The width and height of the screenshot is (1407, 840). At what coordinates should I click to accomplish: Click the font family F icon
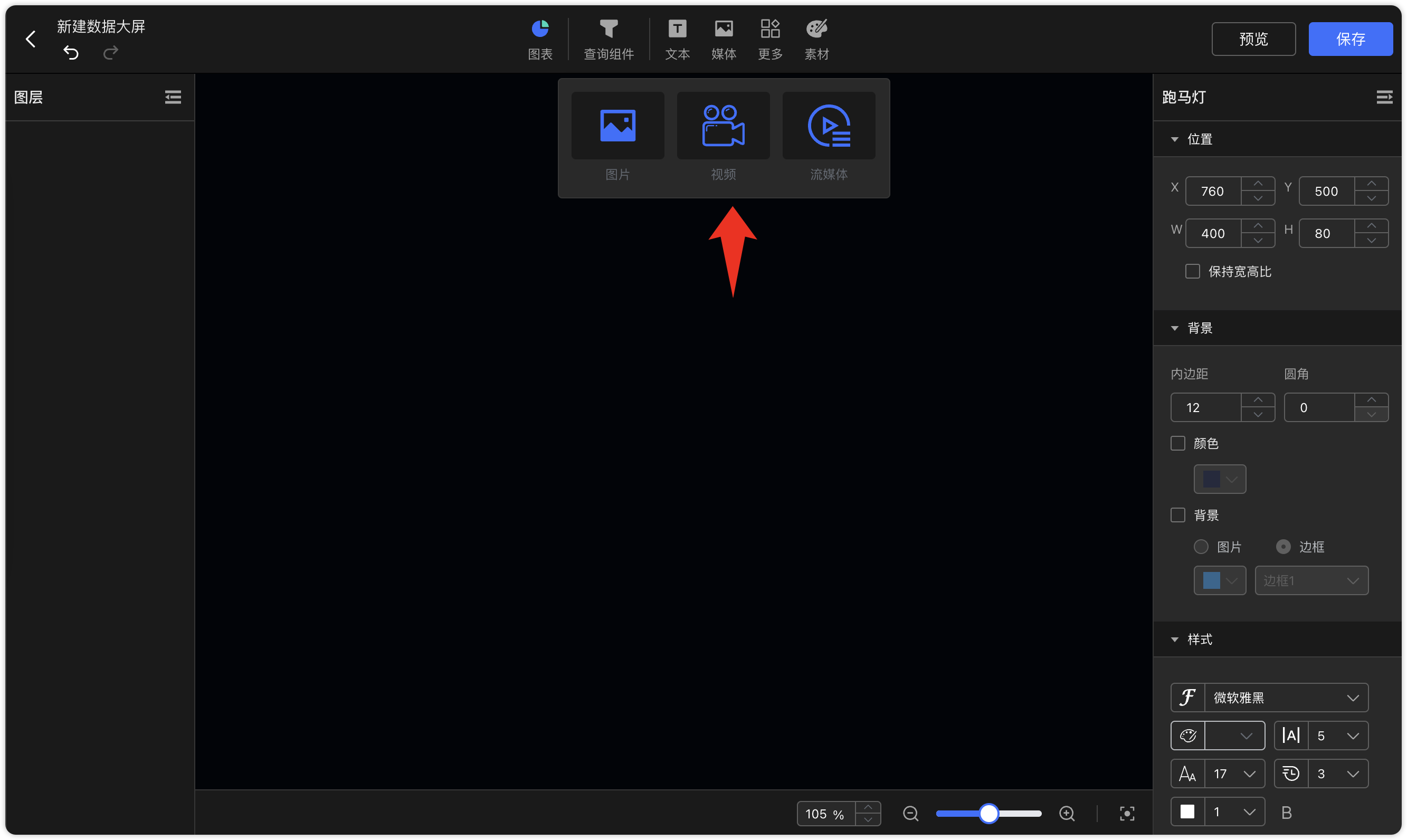click(x=1187, y=698)
